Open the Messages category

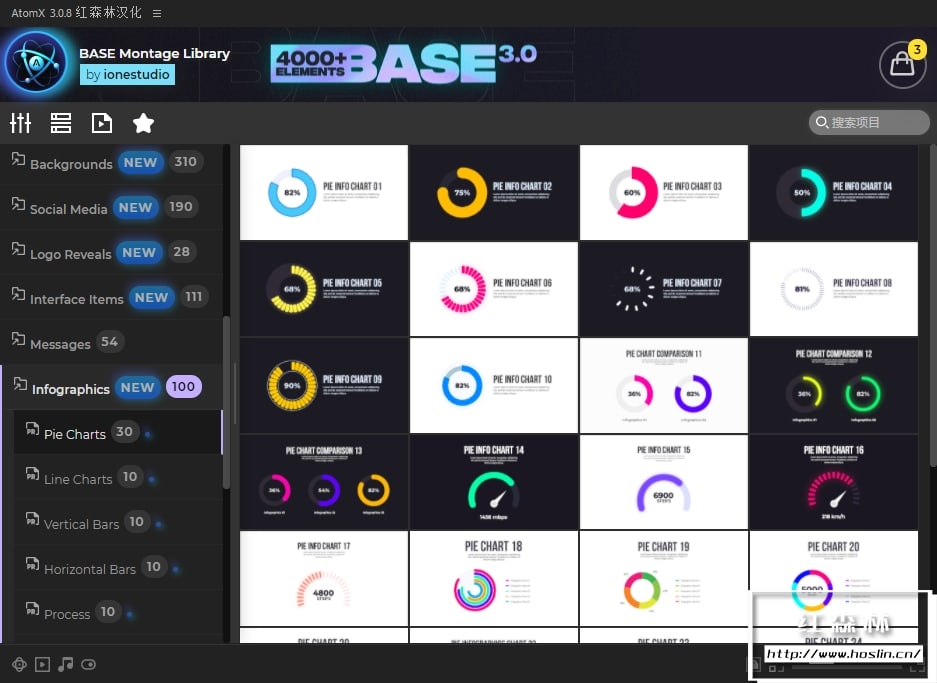coord(111,342)
